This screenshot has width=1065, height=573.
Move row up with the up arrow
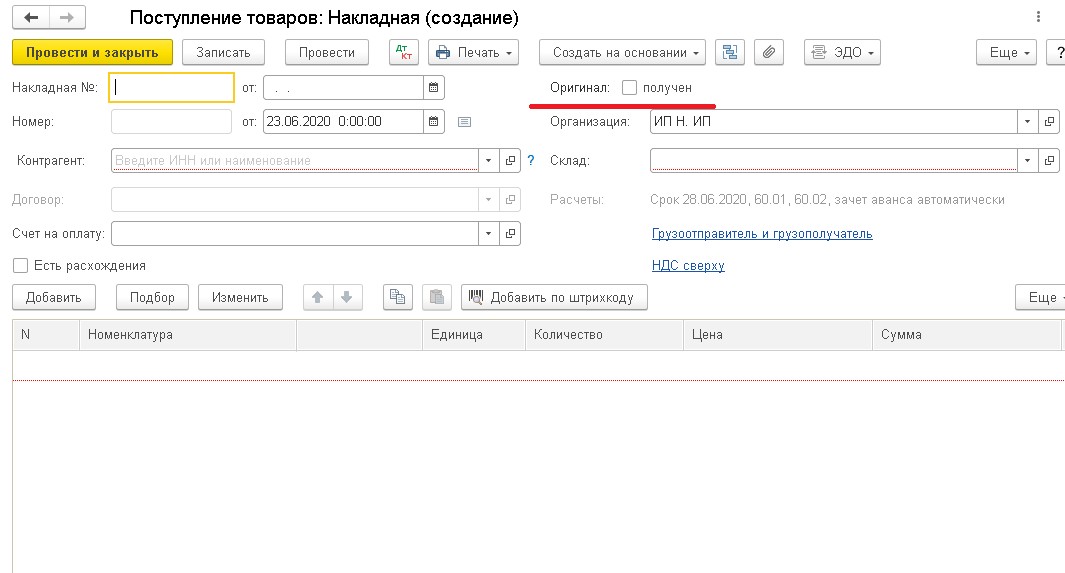tap(318, 297)
